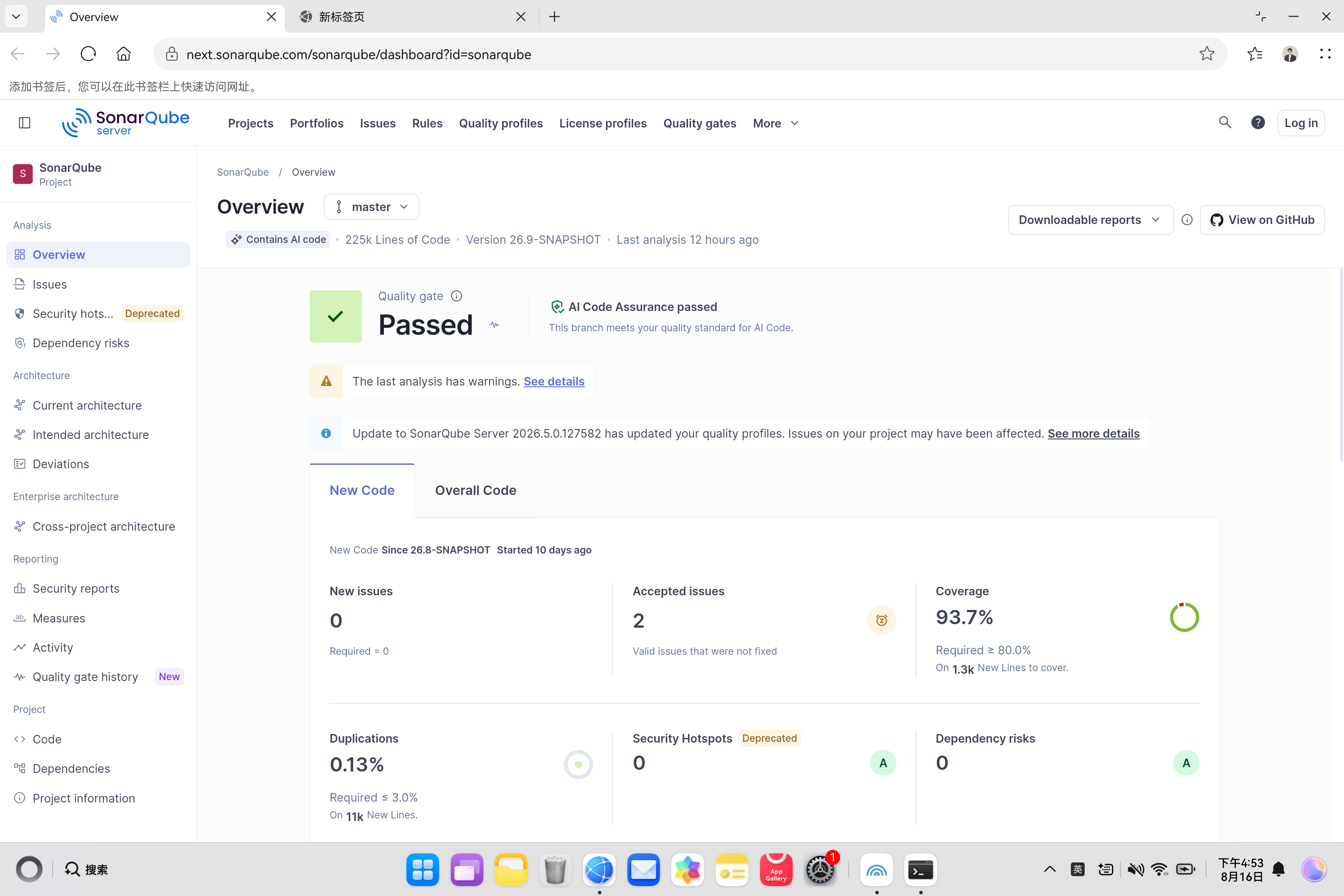Open Issues in top navigation
Image resolution: width=1344 pixels, height=896 pixels.
tap(378, 124)
